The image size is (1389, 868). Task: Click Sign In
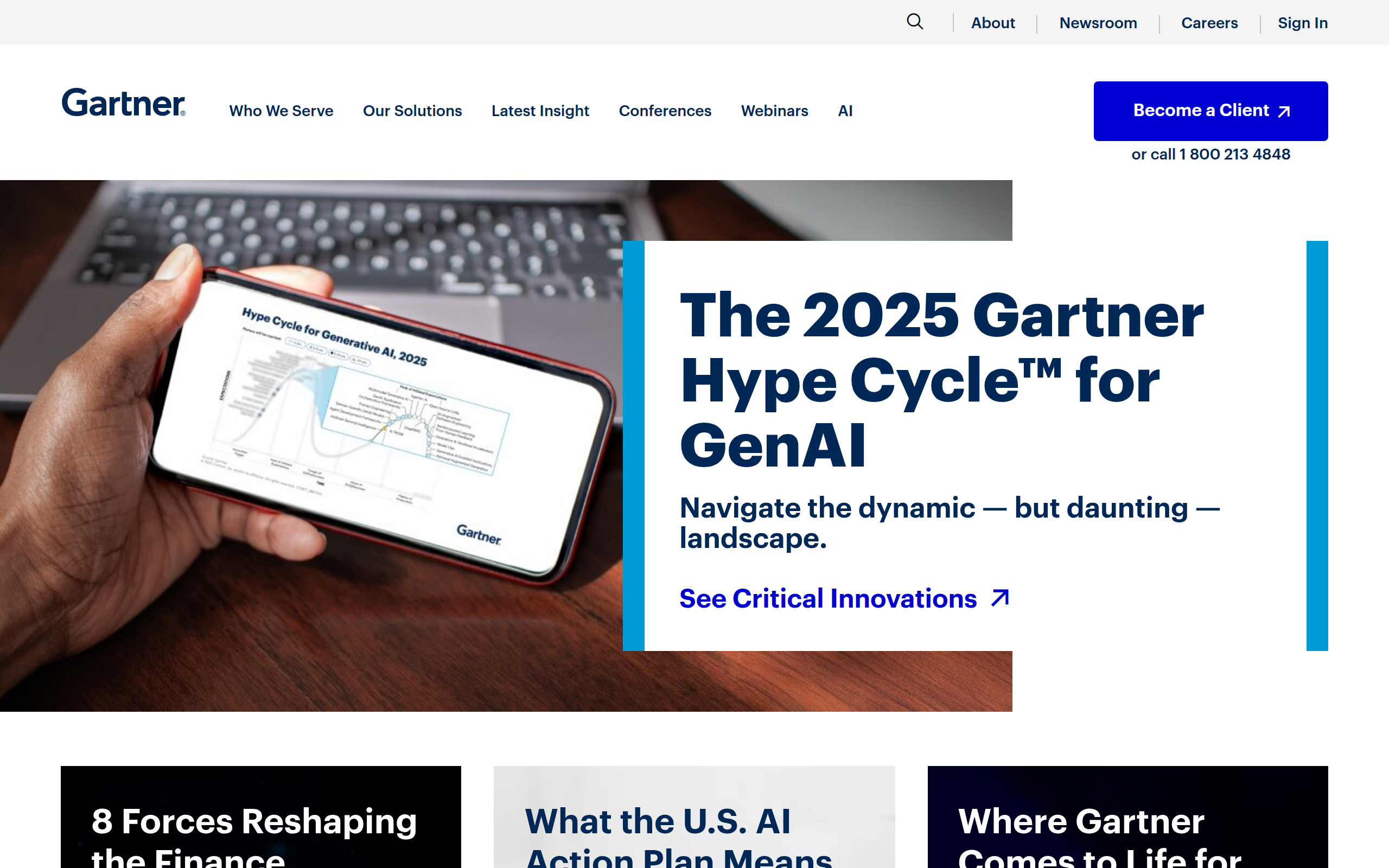(x=1302, y=23)
